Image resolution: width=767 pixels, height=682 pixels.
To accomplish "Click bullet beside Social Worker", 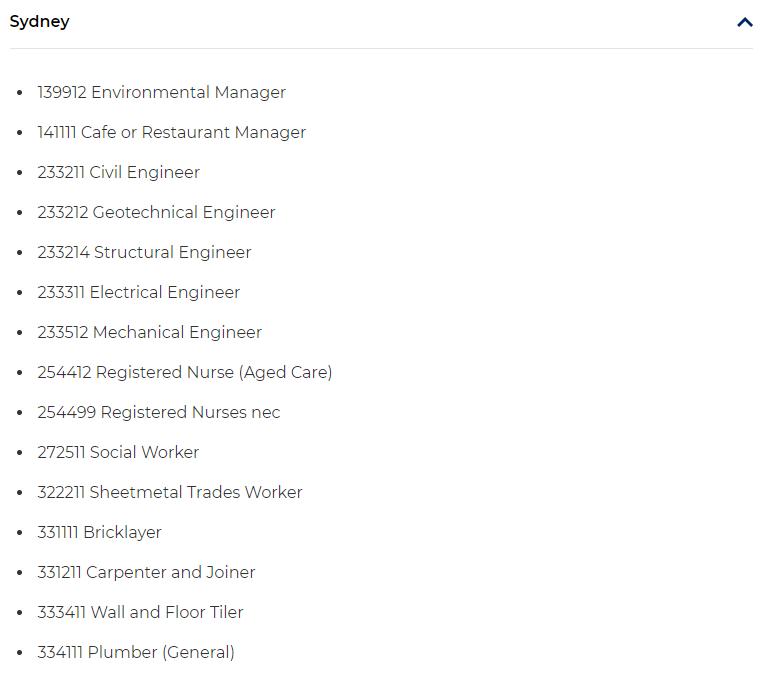I will click(20, 453).
